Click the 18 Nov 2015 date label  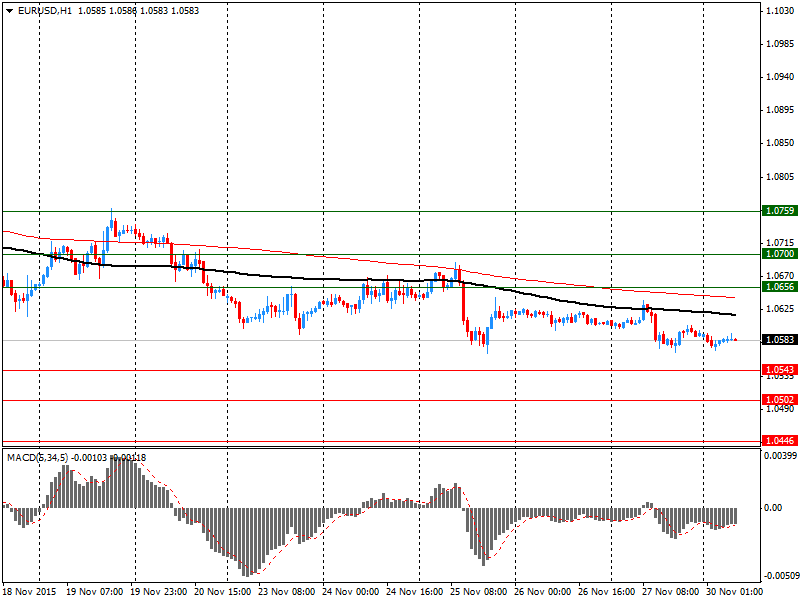tap(29, 592)
